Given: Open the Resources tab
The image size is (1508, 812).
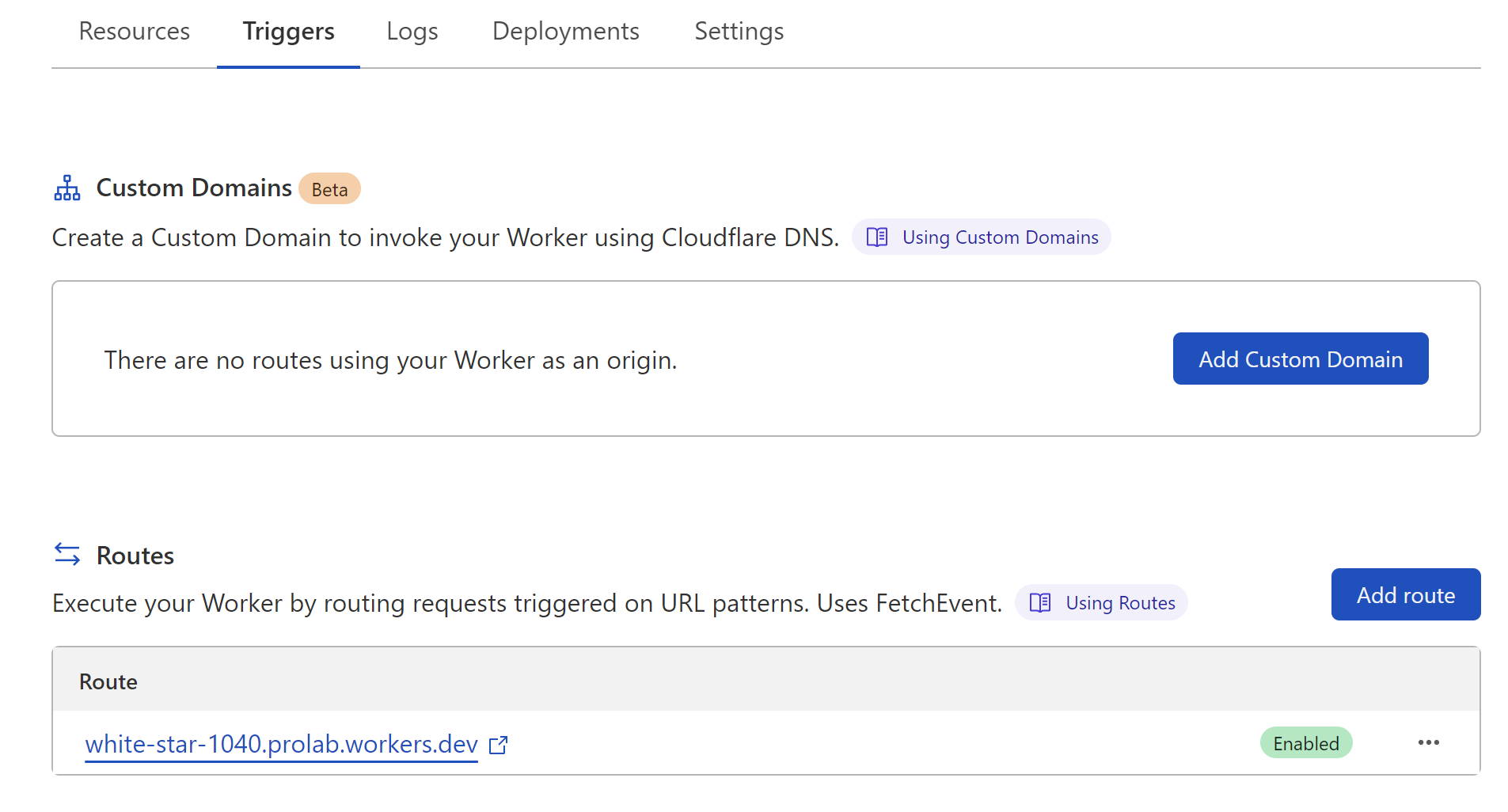Looking at the screenshot, I should tap(135, 32).
